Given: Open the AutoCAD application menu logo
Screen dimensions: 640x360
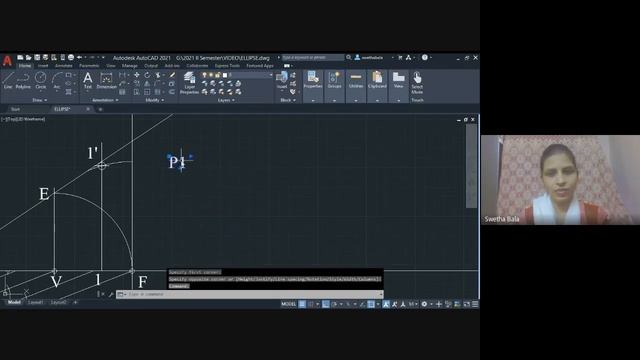Looking at the screenshot, I should click(7, 61).
